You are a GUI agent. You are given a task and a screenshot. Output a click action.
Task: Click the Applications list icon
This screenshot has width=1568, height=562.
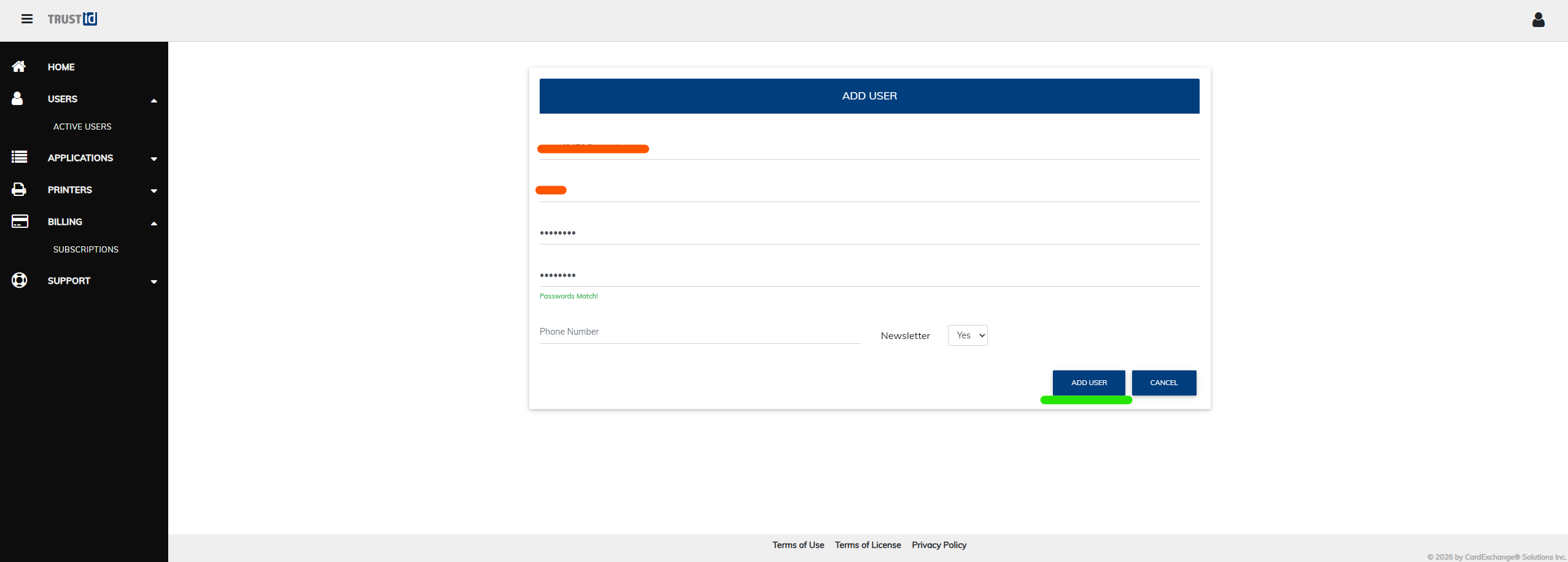19,157
